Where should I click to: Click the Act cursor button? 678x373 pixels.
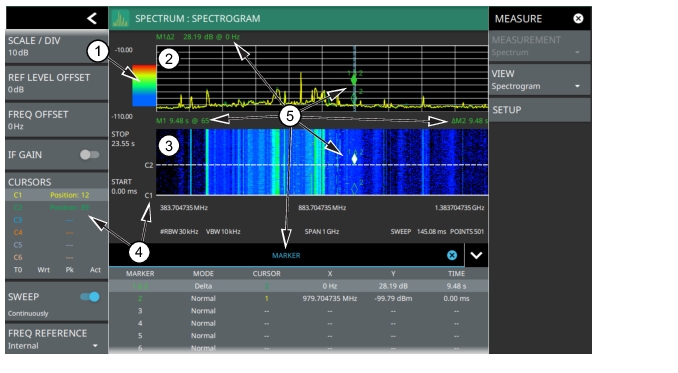coord(95,270)
